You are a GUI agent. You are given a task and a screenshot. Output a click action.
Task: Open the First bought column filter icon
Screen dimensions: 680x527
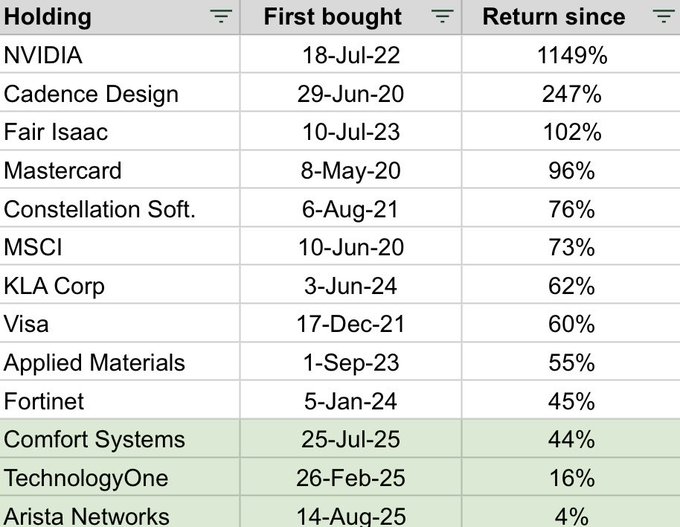(442, 17)
